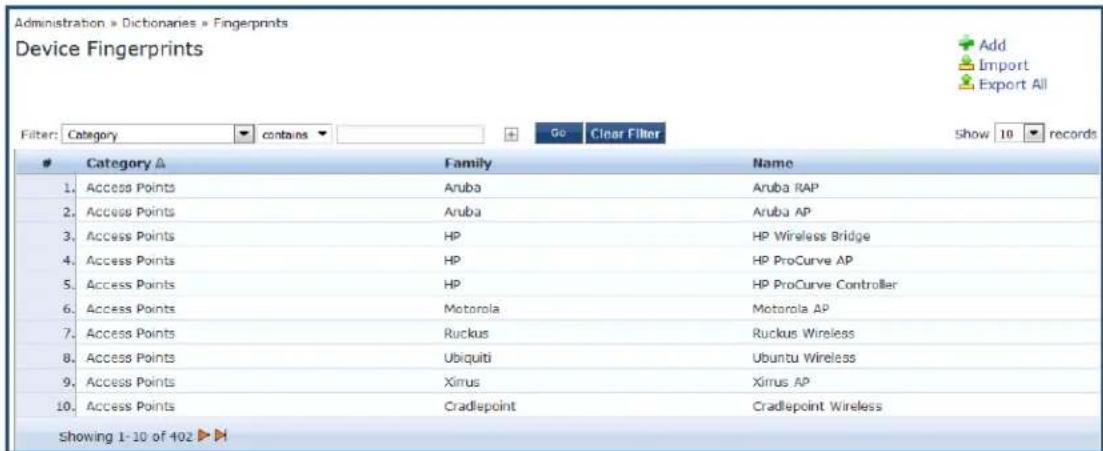Screen dimensions: 1103x451
Task: Select the Xirrus AP name
Action: [779, 382]
